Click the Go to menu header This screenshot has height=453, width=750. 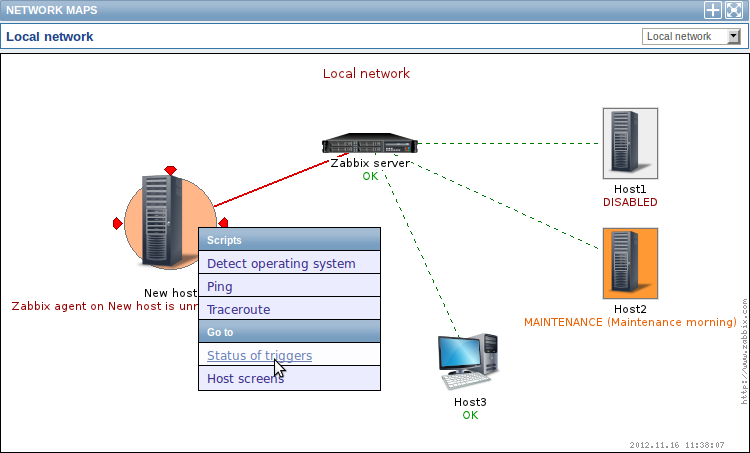point(289,332)
